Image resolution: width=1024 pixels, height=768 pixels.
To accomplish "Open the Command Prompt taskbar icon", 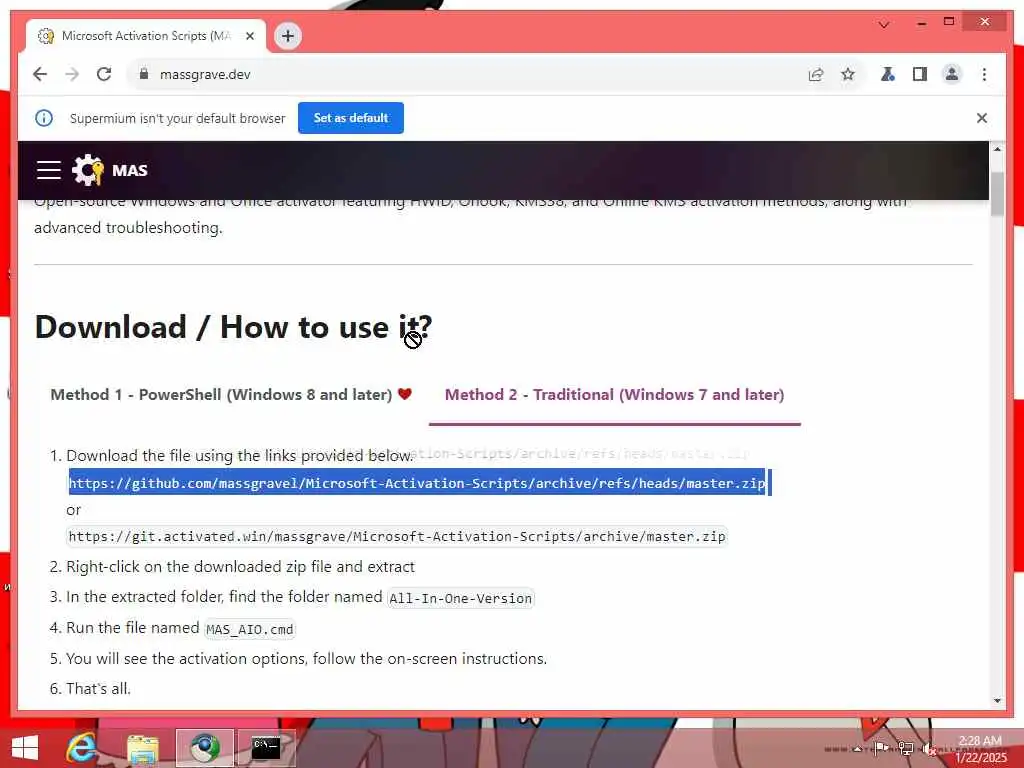I will pyautogui.click(x=266, y=748).
